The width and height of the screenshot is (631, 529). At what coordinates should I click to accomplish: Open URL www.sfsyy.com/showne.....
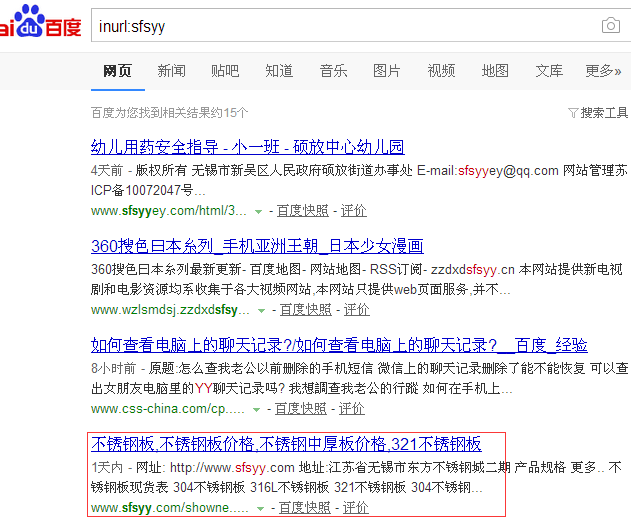[170, 508]
